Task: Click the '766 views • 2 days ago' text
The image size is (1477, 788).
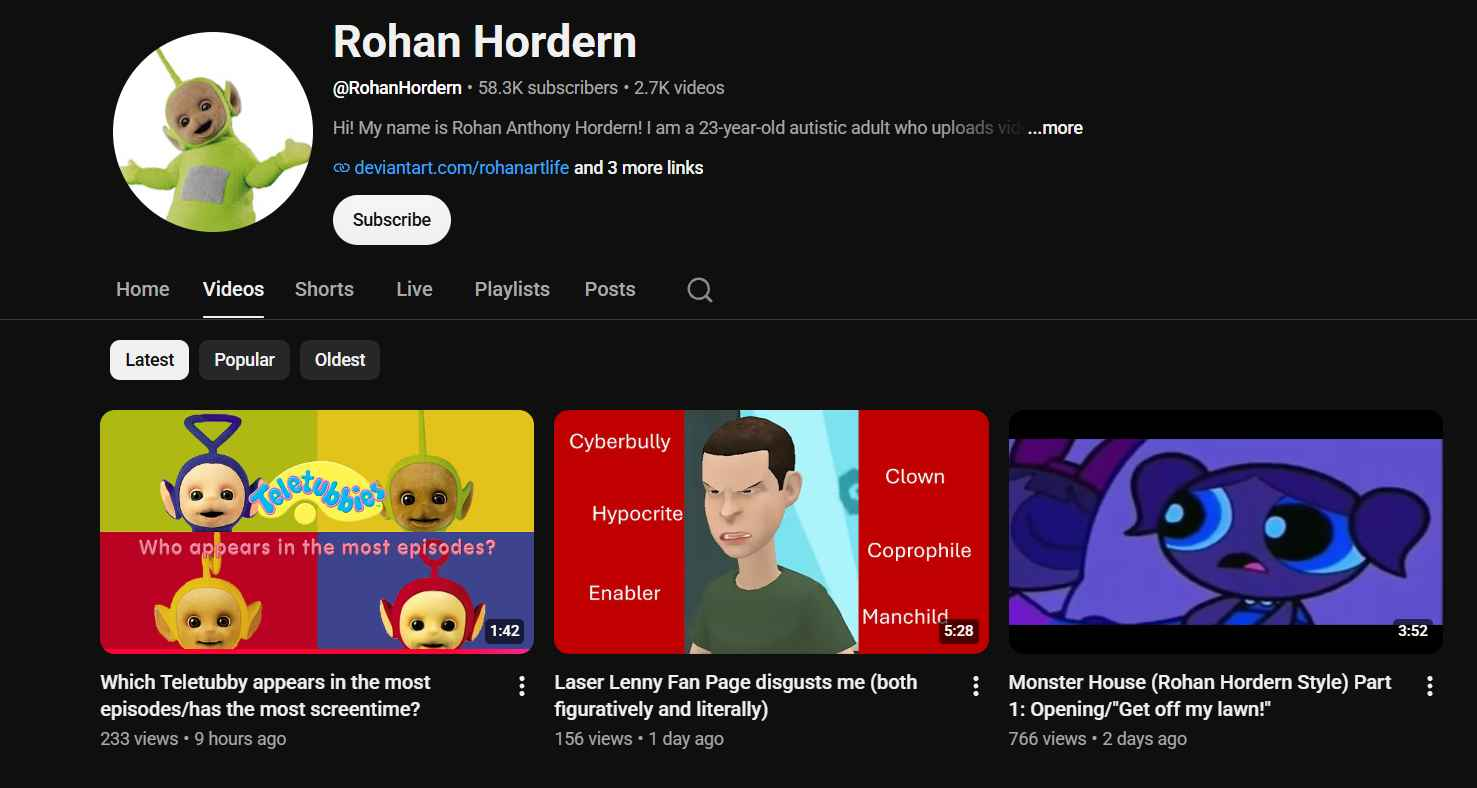Action: click(x=1098, y=739)
